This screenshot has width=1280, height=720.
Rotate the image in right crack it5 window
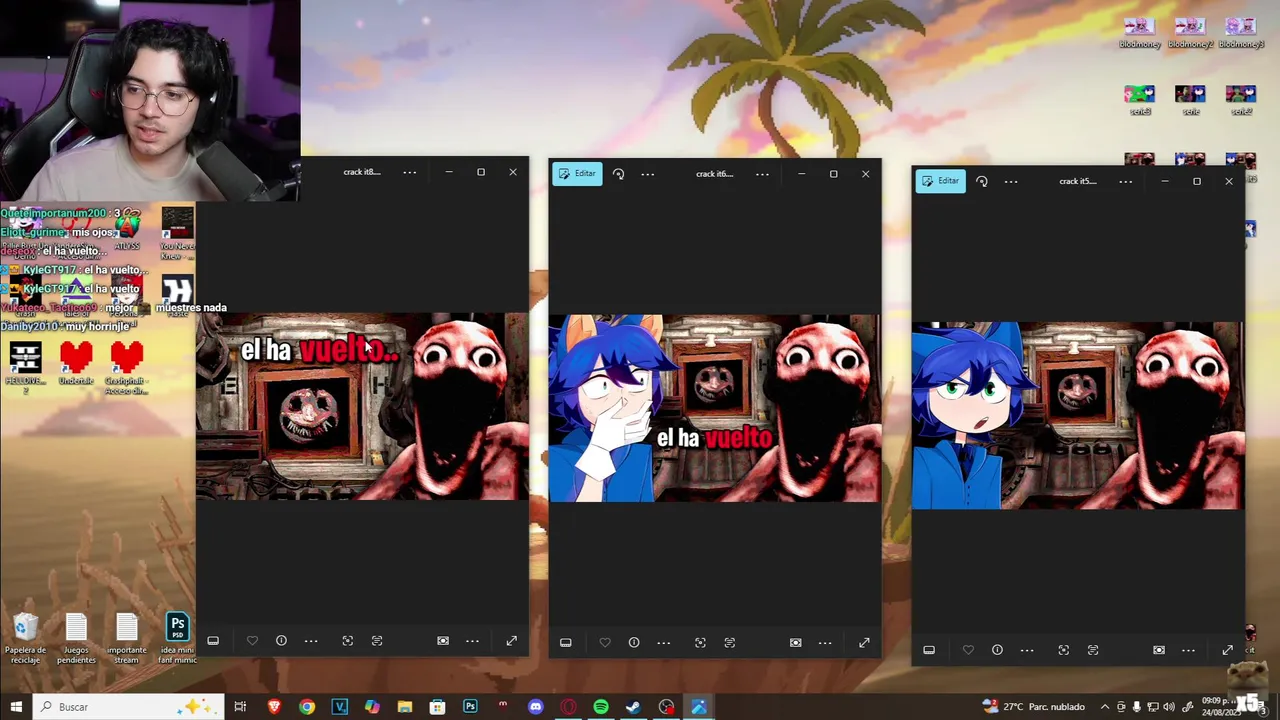981,181
